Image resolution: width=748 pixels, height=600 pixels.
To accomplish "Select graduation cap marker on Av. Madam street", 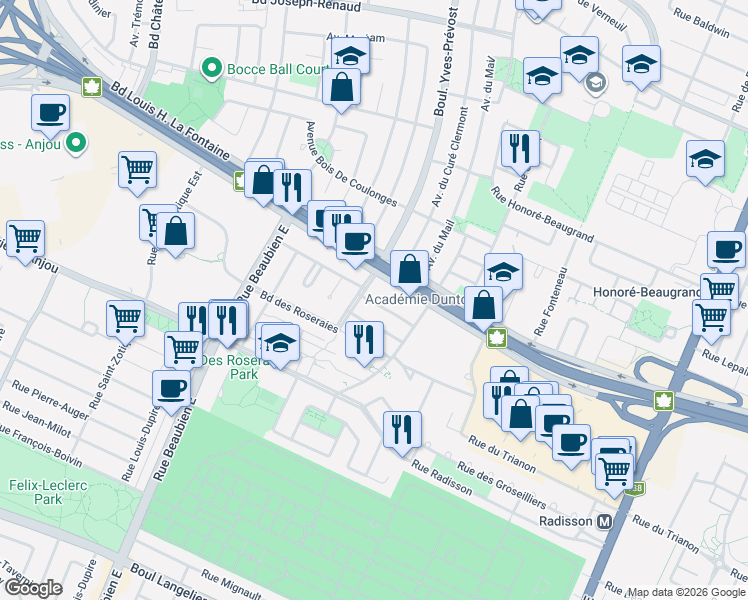I will [x=351, y=53].
